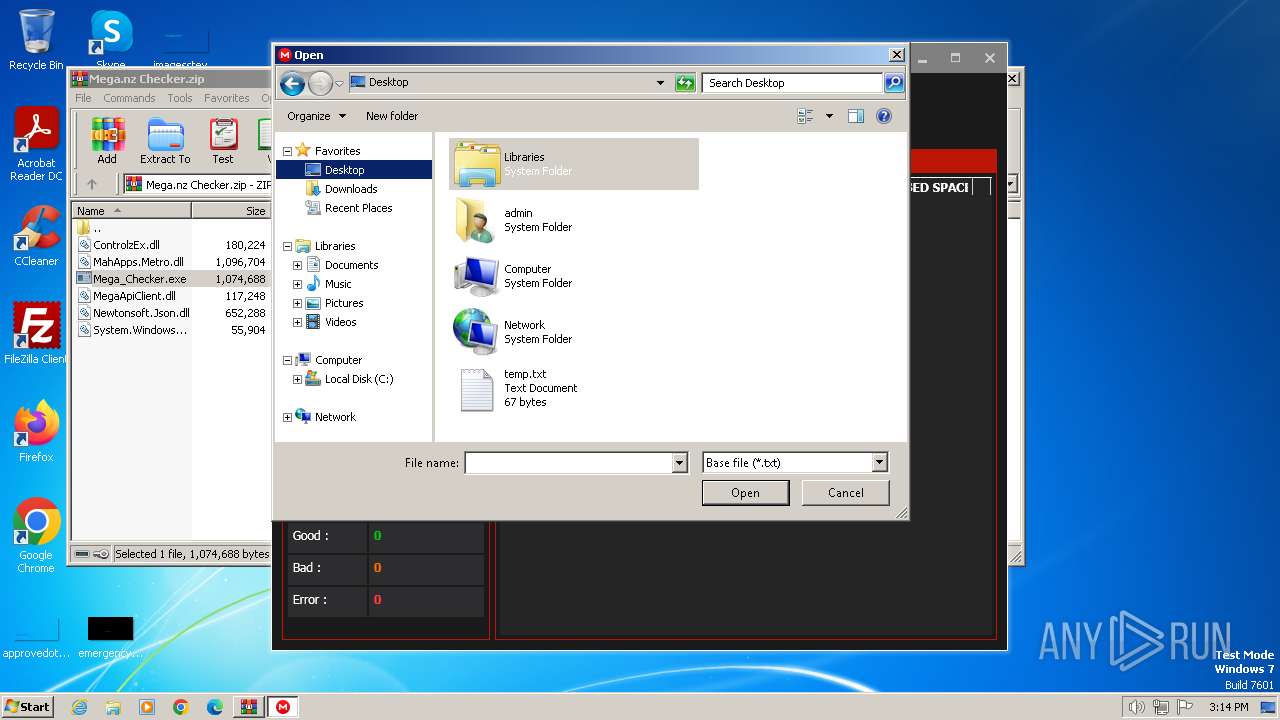Click the volume icon in system tray
1280x720 pixels.
click(1137, 707)
